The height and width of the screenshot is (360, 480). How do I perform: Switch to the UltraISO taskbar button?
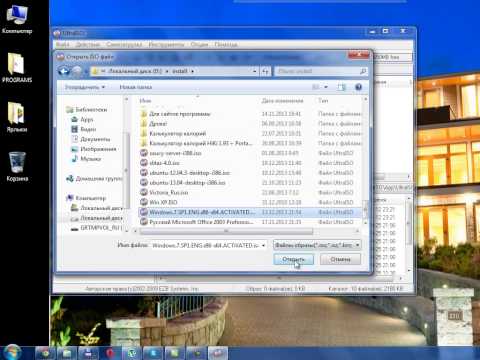(x=218, y=353)
